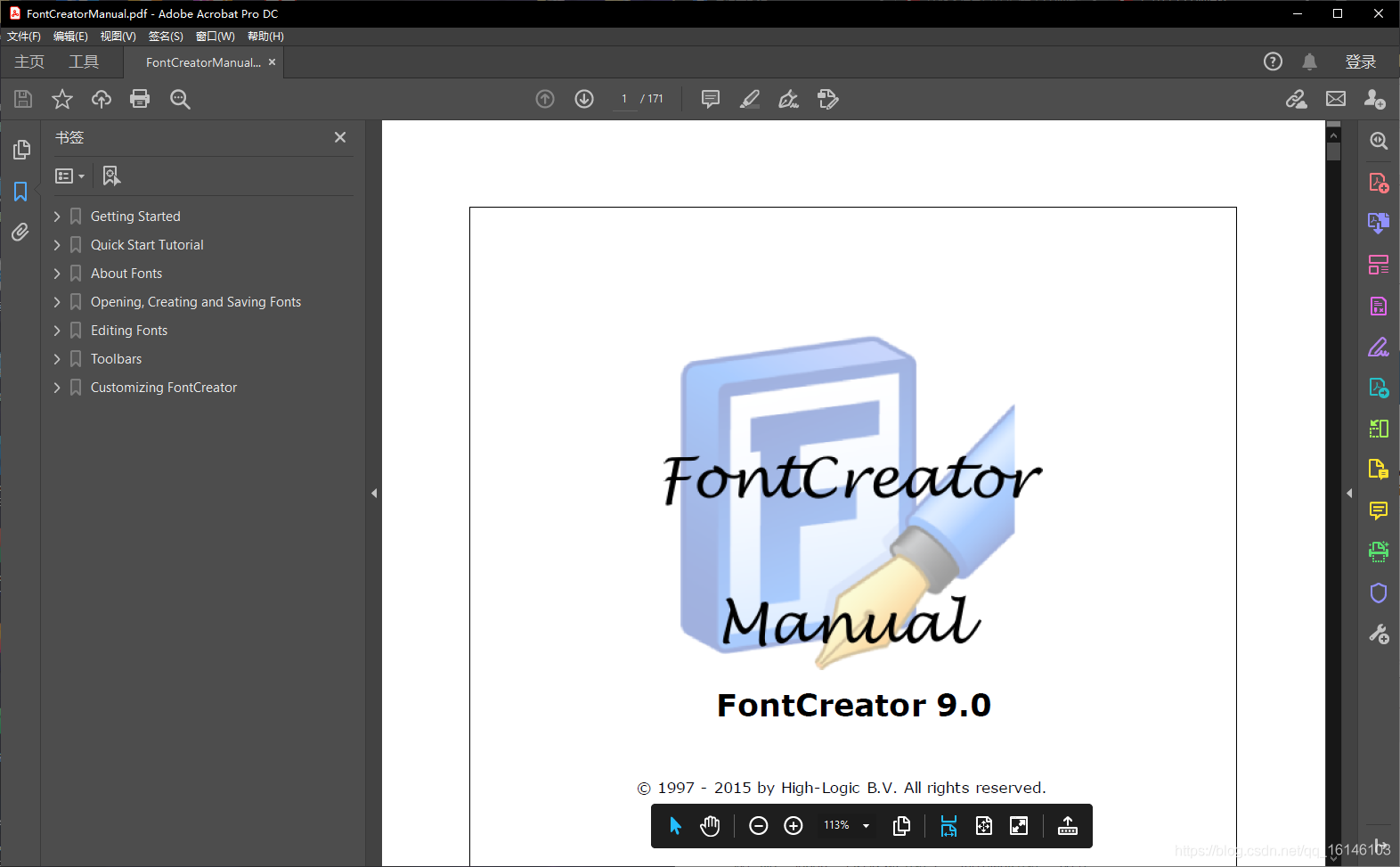Expand the Getting Started bookmark
Screen dimensions: 1400x867
tap(57, 217)
